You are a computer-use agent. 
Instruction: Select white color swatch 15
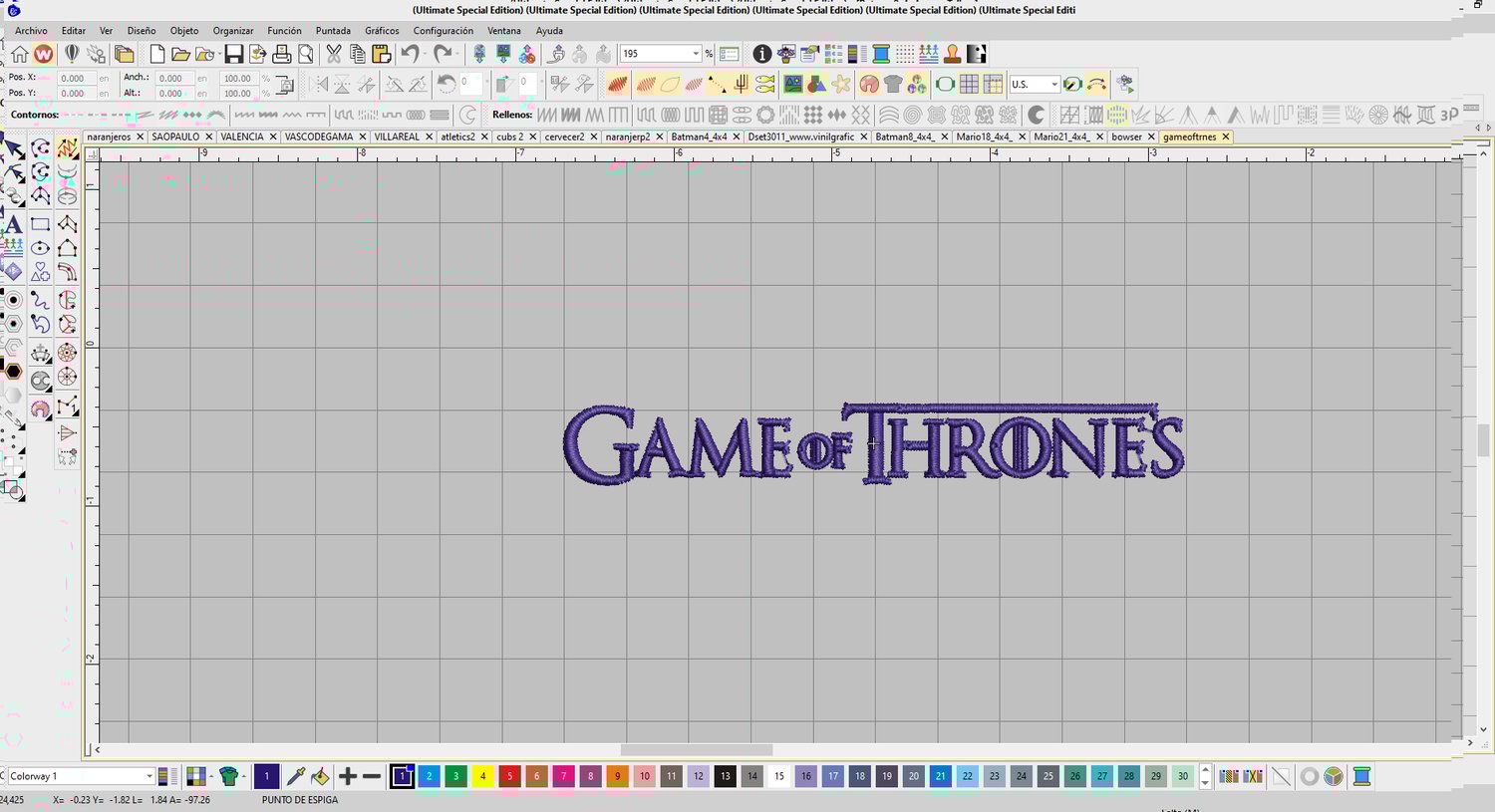(x=779, y=776)
